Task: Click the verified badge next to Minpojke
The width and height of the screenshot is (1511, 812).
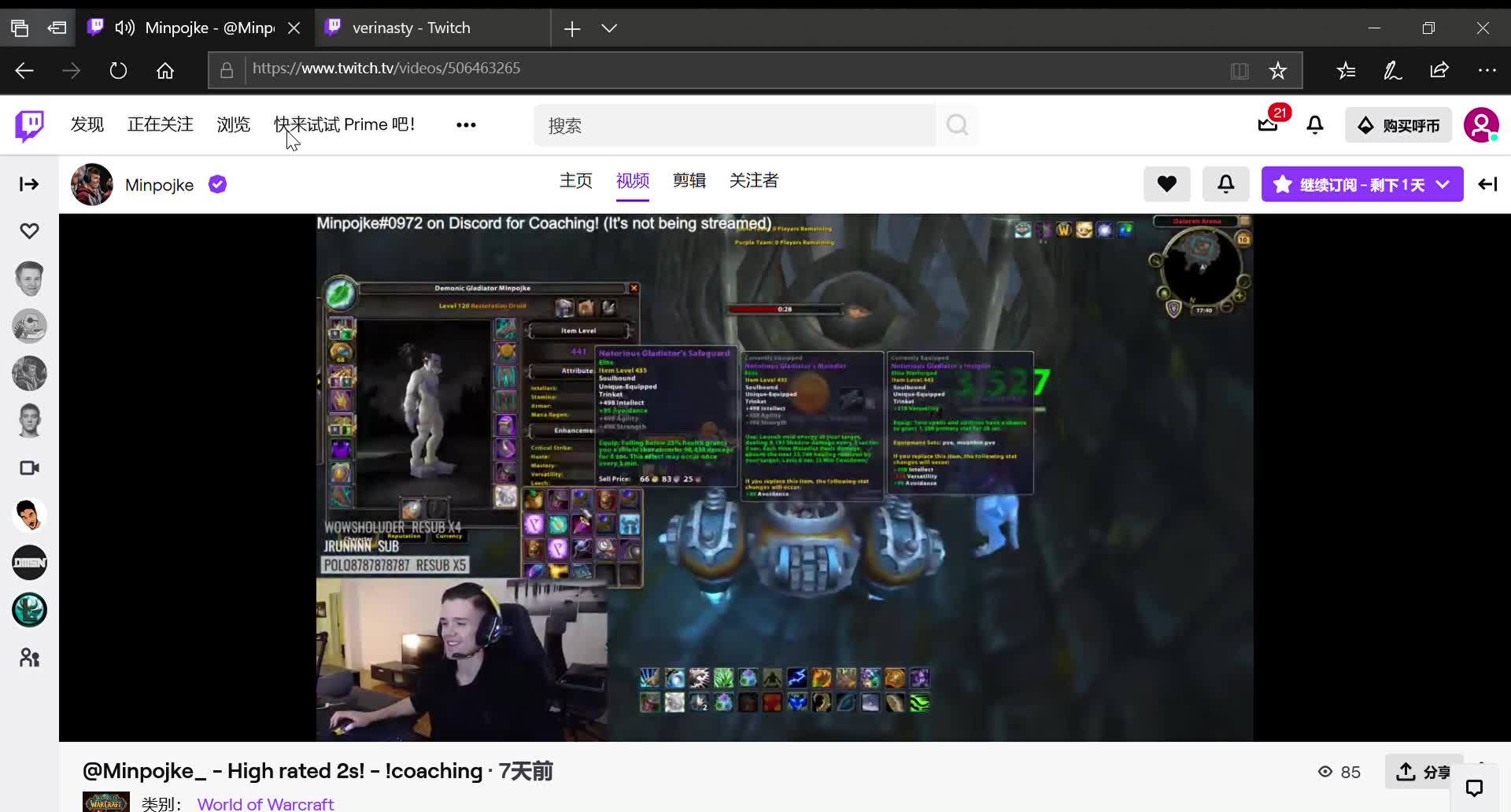Action: click(217, 184)
